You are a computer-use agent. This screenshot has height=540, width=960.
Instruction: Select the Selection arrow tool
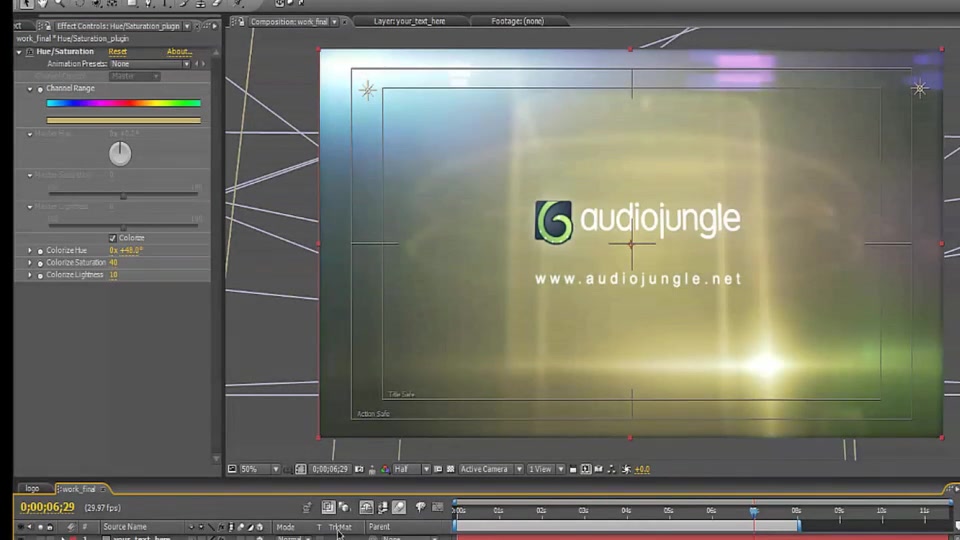[x=26, y=3]
